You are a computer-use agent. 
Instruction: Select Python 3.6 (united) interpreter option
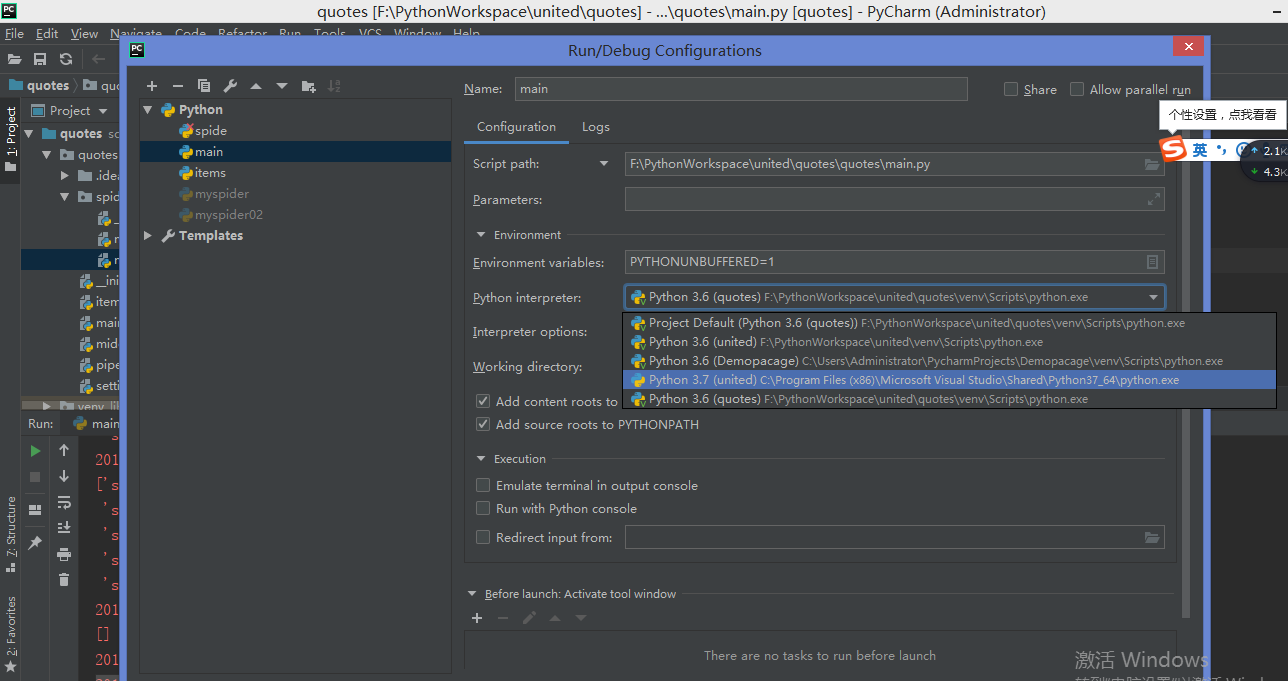tap(949, 342)
